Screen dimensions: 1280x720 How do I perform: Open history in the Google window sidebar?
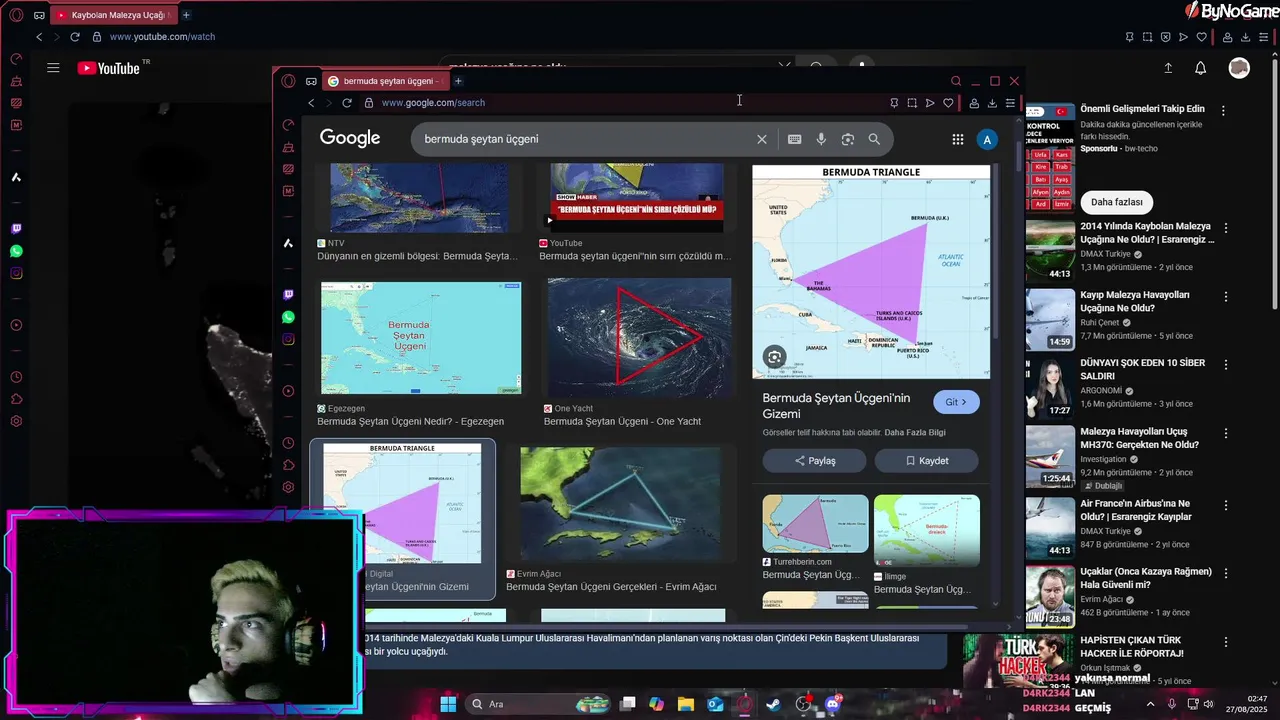288,443
